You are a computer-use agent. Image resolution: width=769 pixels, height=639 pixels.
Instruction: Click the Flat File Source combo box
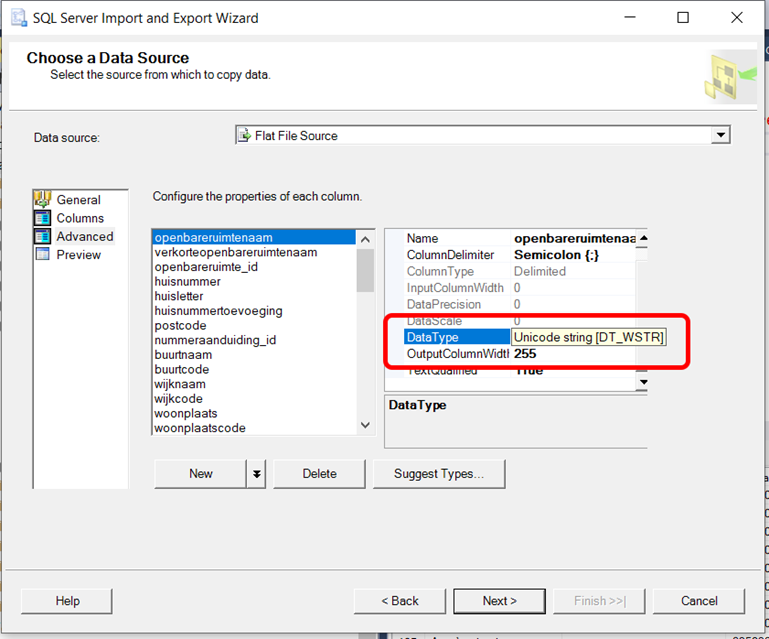(x=483, y=135)
